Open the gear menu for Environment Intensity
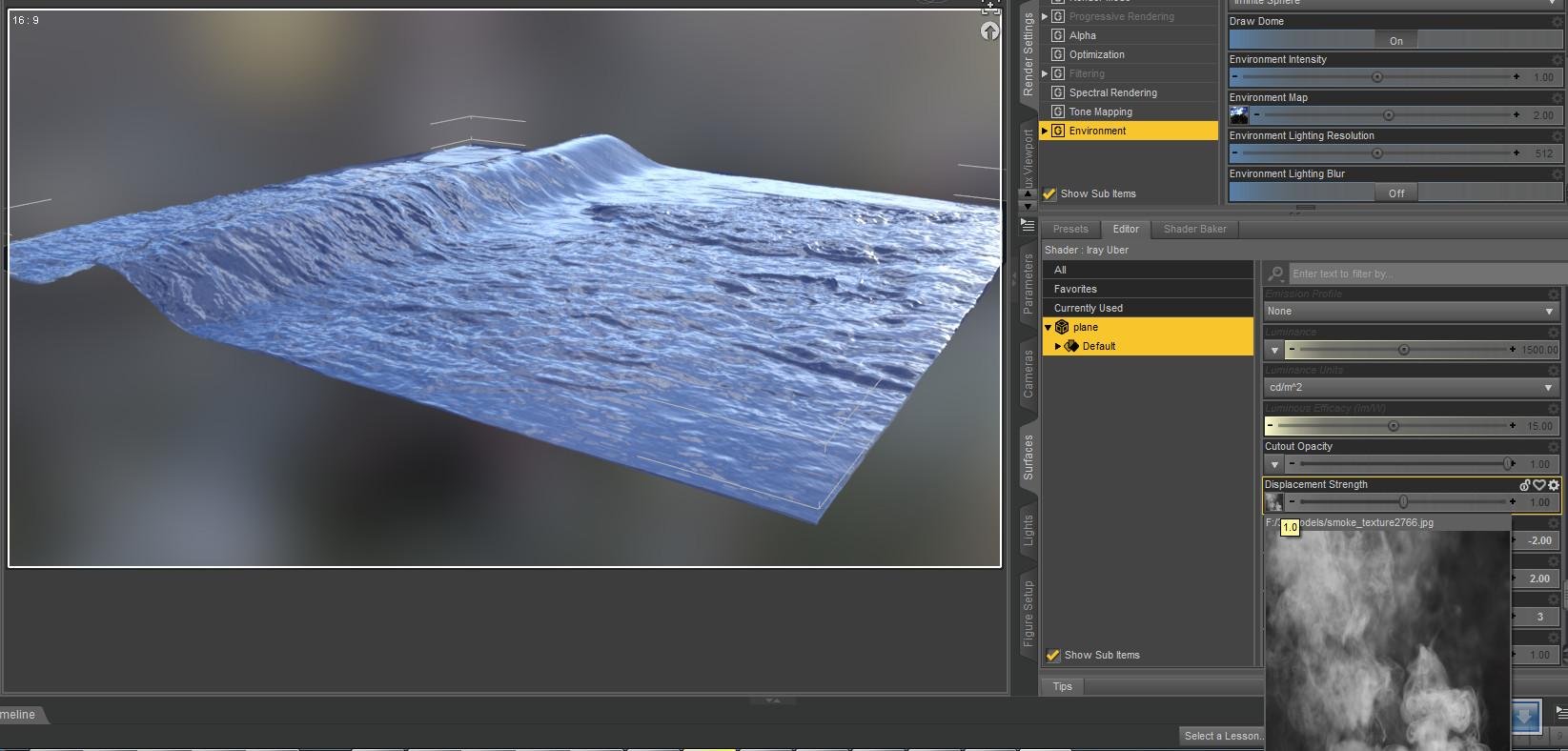Screen dimensions: 1568x751 pos(1557,59)
